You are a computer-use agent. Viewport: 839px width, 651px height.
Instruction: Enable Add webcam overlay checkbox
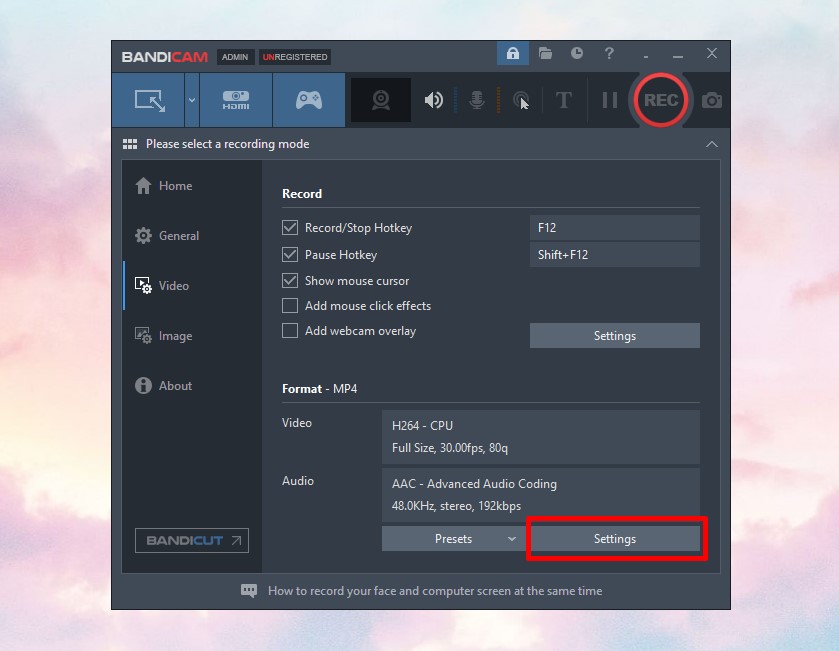(290, 331)
